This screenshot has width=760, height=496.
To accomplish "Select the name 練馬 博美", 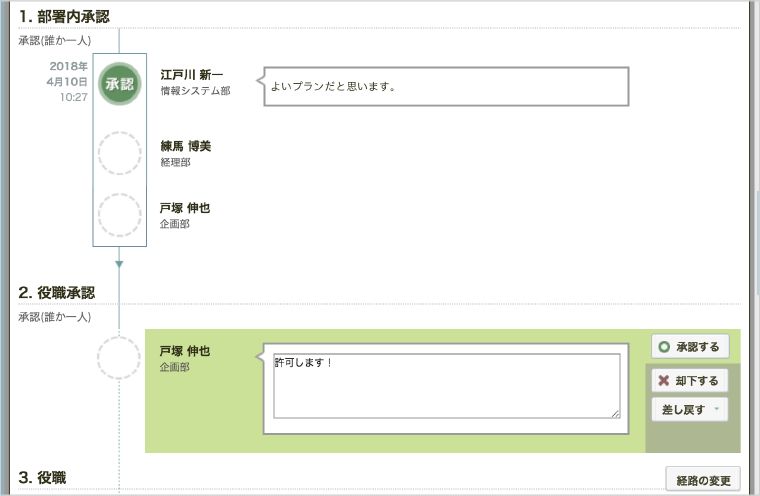I will [x=186, y=146].
